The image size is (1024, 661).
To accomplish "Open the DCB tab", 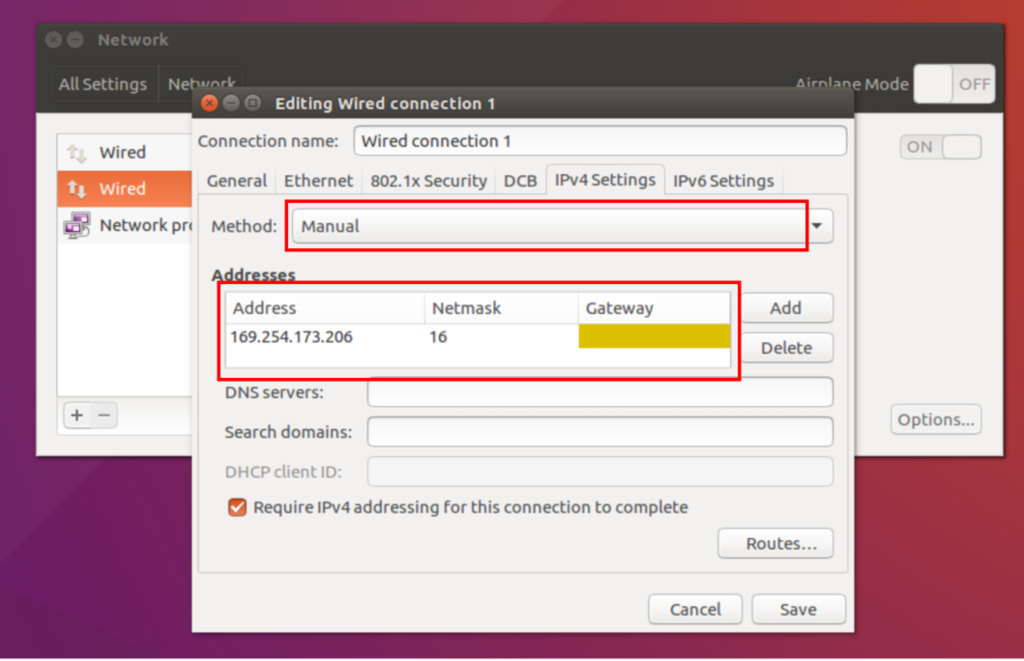I will point(520,181).
